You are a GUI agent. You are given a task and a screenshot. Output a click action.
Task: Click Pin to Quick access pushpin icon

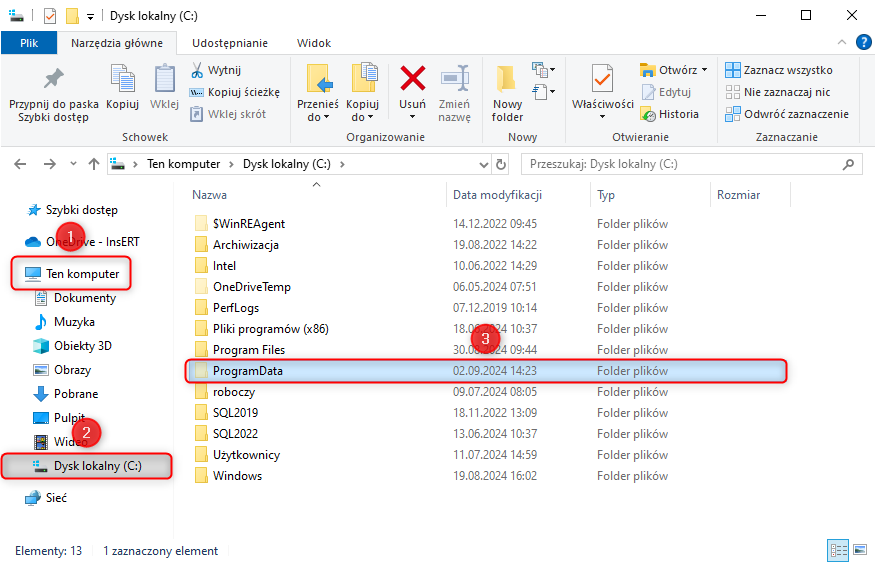coord(54,79)
